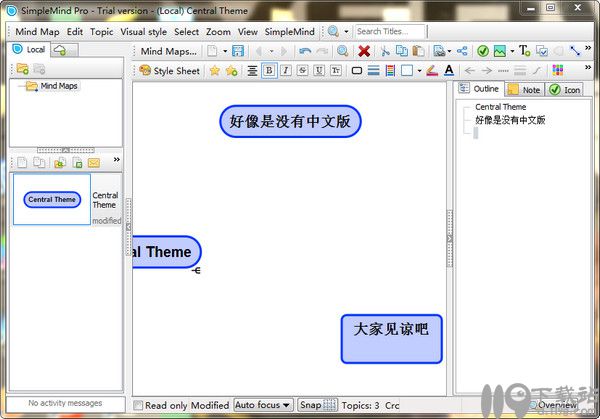Image resolution: width=600 pixels, height=419 pixels.
Task: Open the Auto focus dropdown
Action: (263, 405)
